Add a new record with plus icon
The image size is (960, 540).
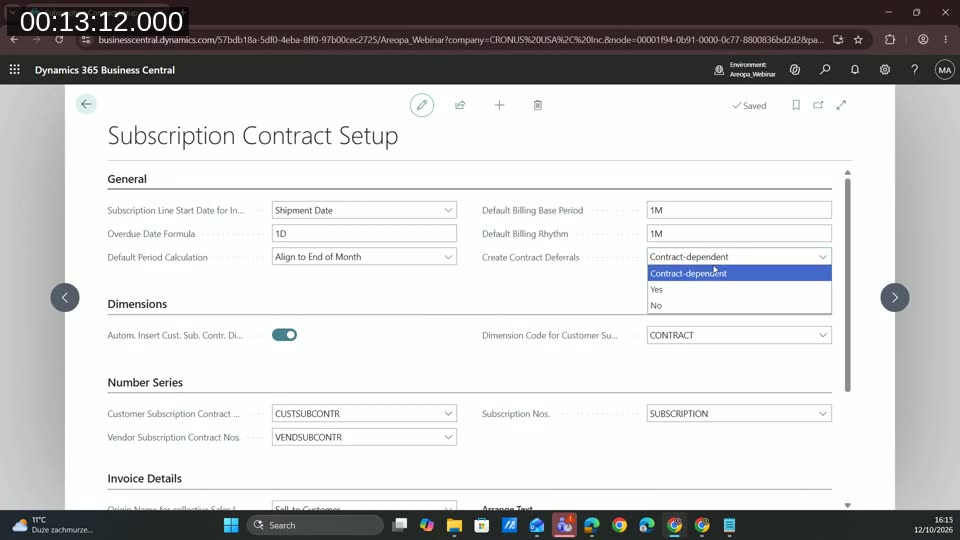click(499, 105)
